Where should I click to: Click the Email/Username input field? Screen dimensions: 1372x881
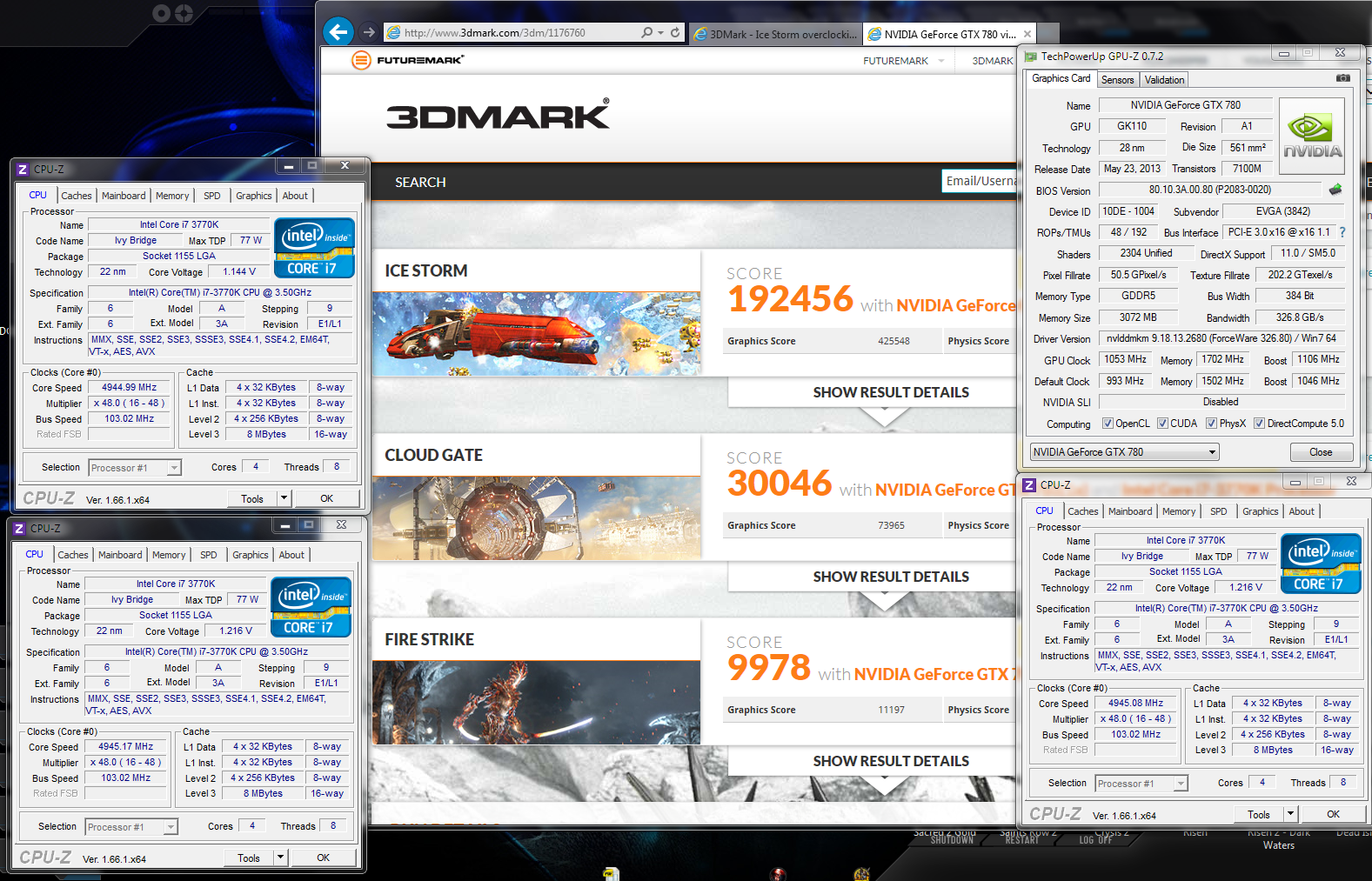coord(980,181)
